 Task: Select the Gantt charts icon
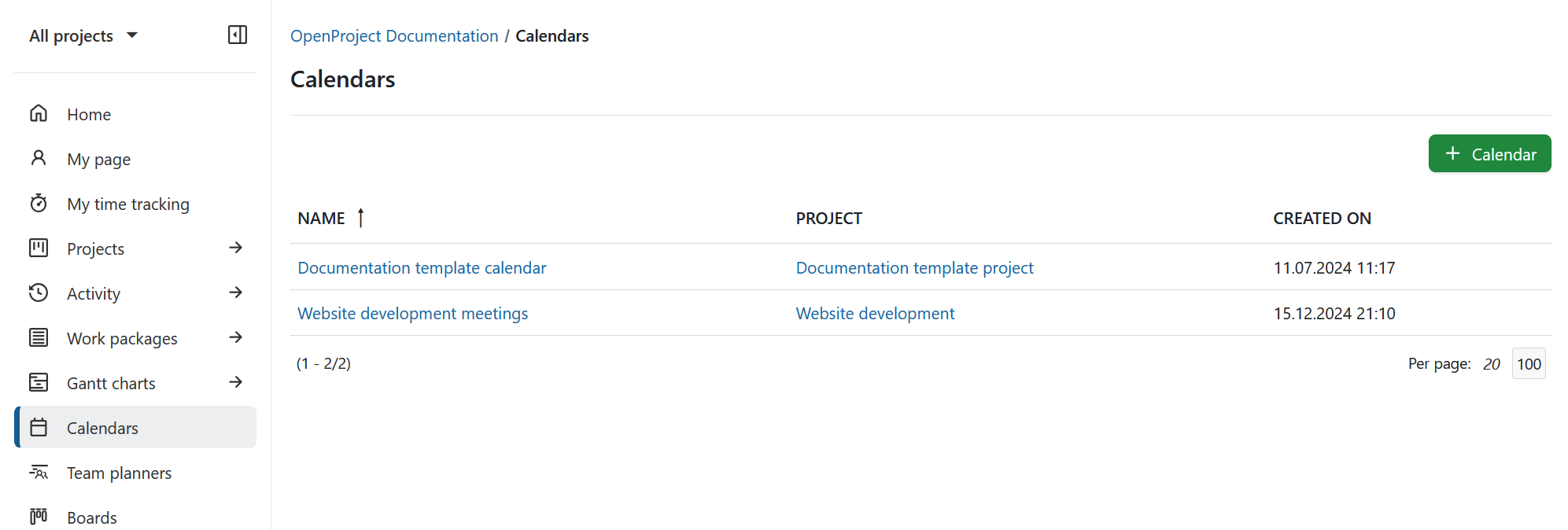tap(39, 382)
